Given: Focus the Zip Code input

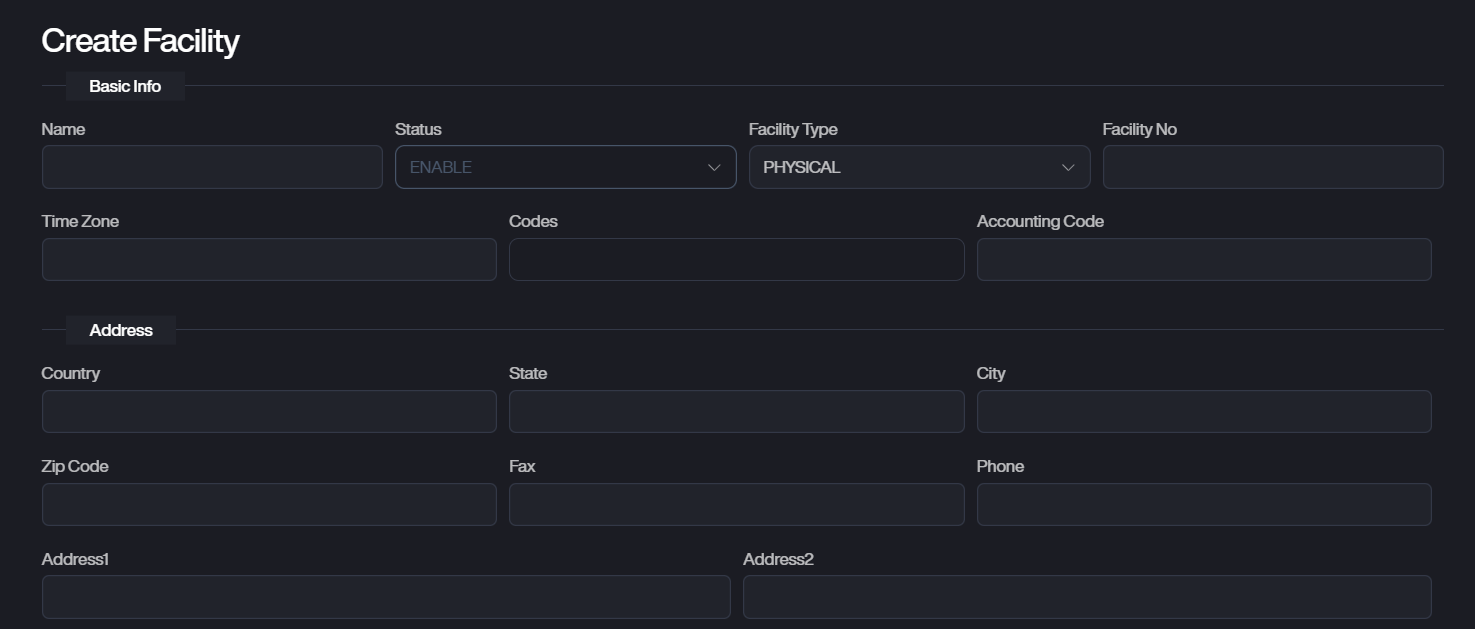Looking at the screenshot, I should tap(269, 504).
